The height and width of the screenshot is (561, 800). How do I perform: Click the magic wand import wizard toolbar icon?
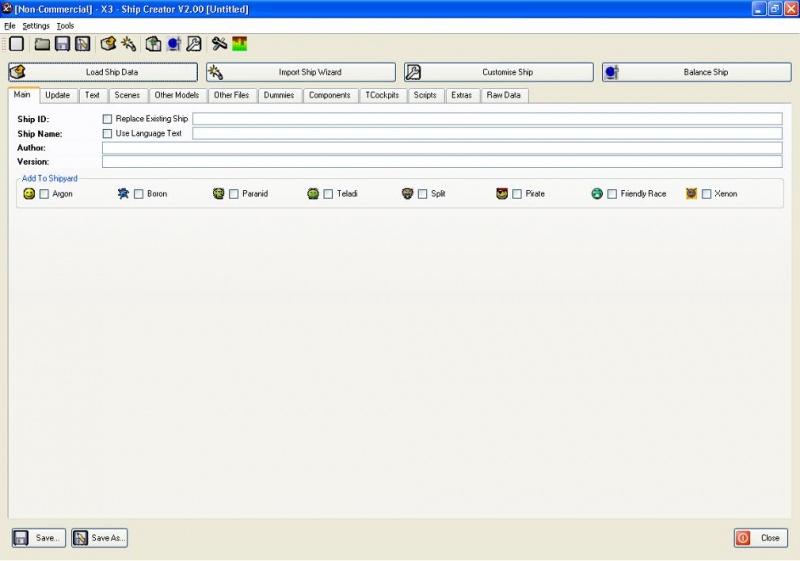(x=128, y=44)
